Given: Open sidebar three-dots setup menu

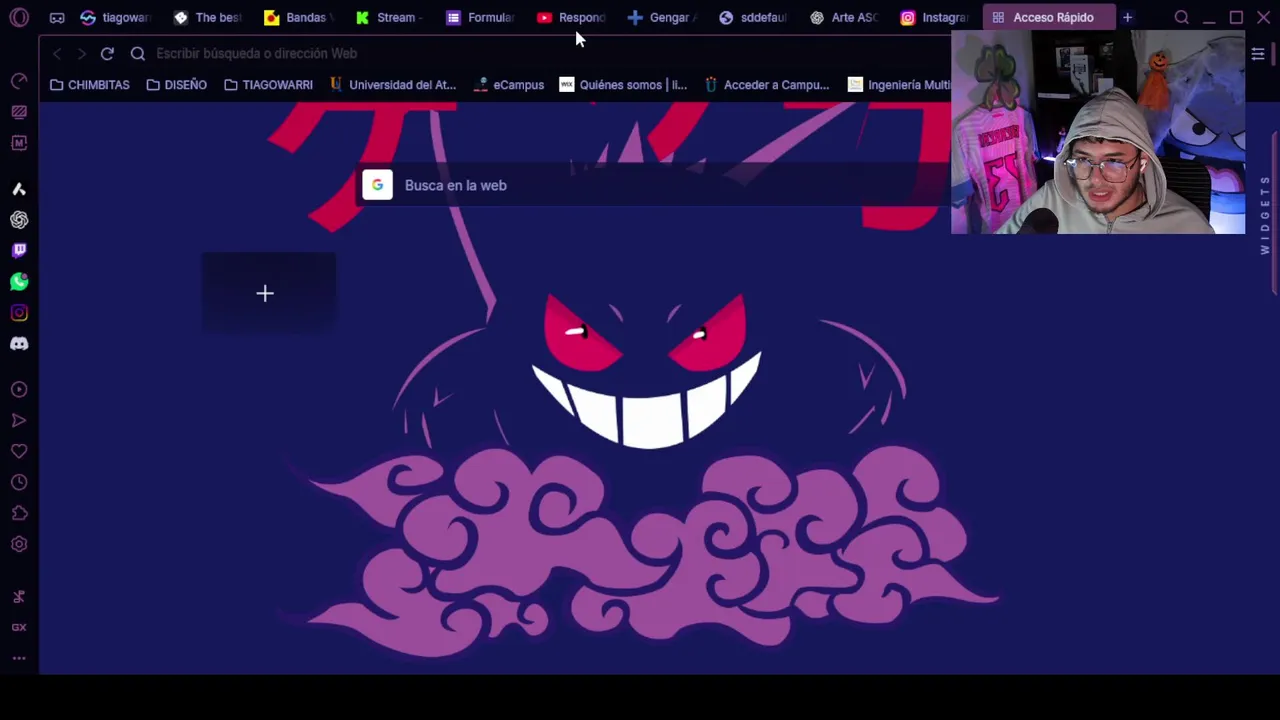Looking at the screenshot, I should click(x=19, y=659).
